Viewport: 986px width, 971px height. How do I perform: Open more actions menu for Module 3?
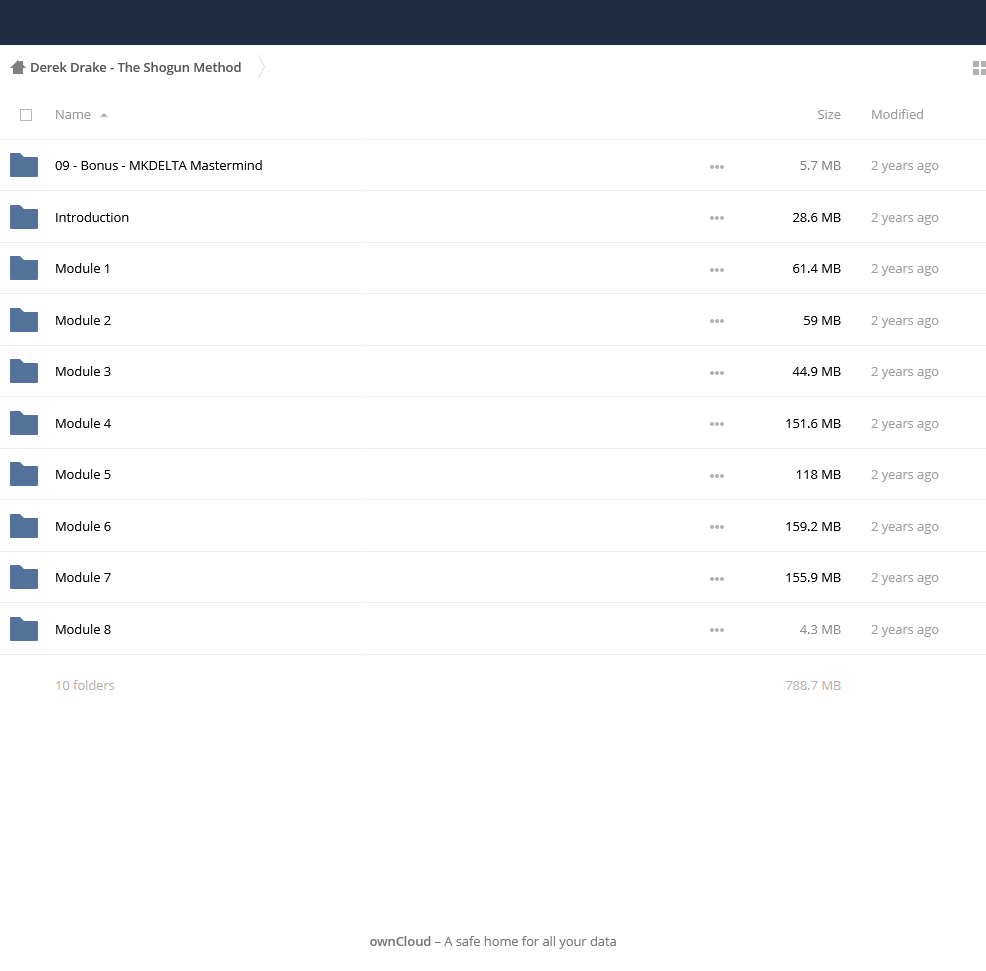point(717,373)
